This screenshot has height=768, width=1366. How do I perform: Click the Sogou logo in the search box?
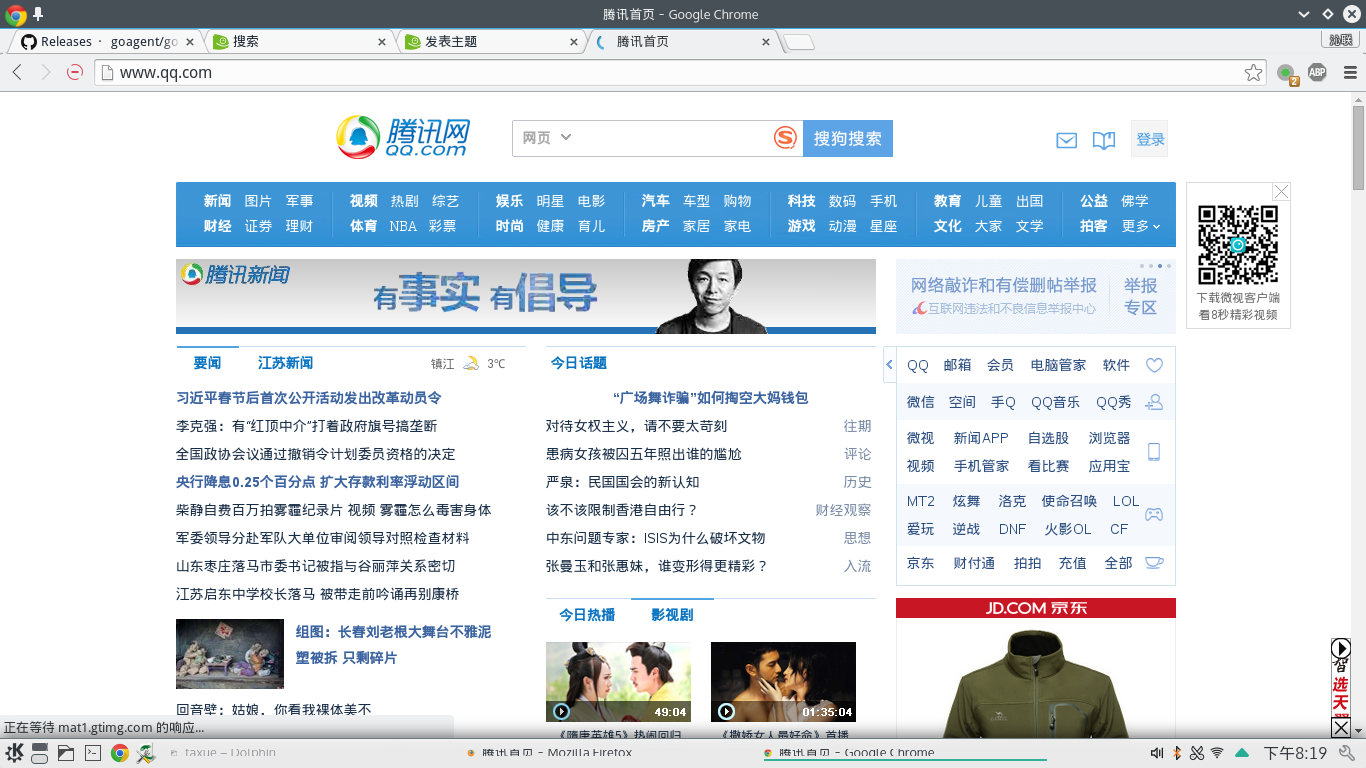(x=786, y=138)
